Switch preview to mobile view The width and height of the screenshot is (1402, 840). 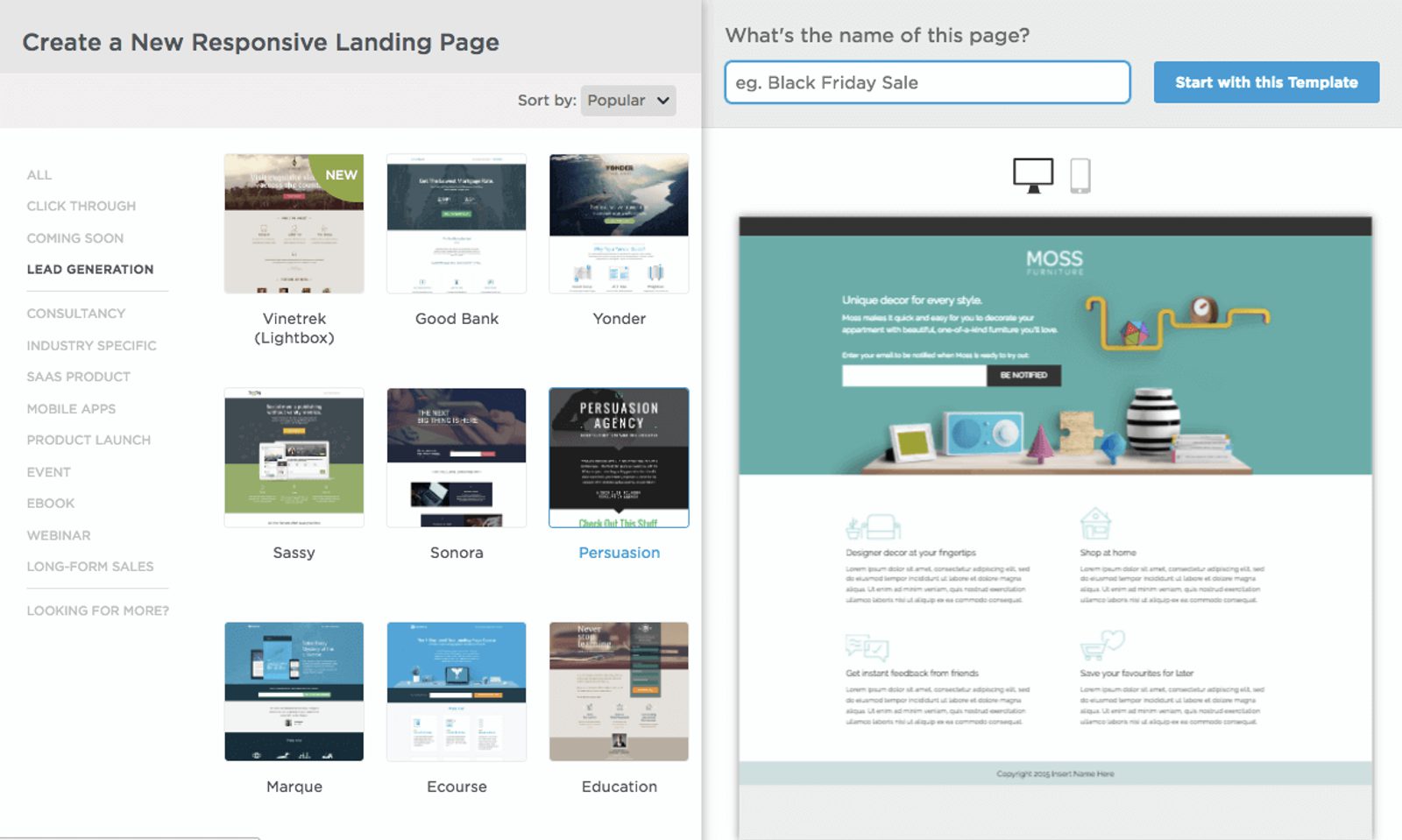tap(1080, 174)
